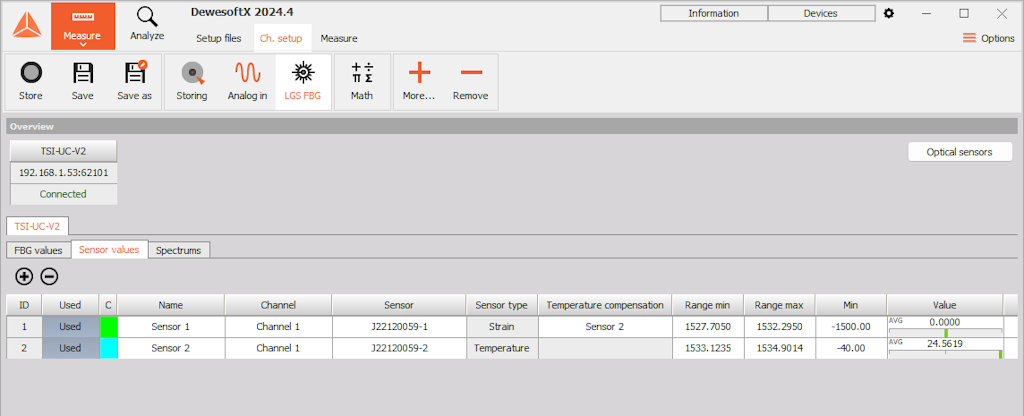Select the LGS FBG module
This screenshot has height=416, width=1024.
[303, 82]
